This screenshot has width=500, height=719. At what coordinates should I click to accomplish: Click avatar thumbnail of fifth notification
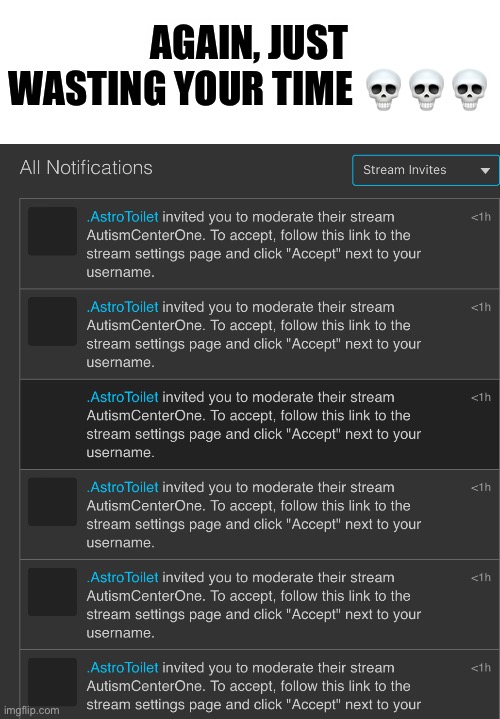pos(52,592)
